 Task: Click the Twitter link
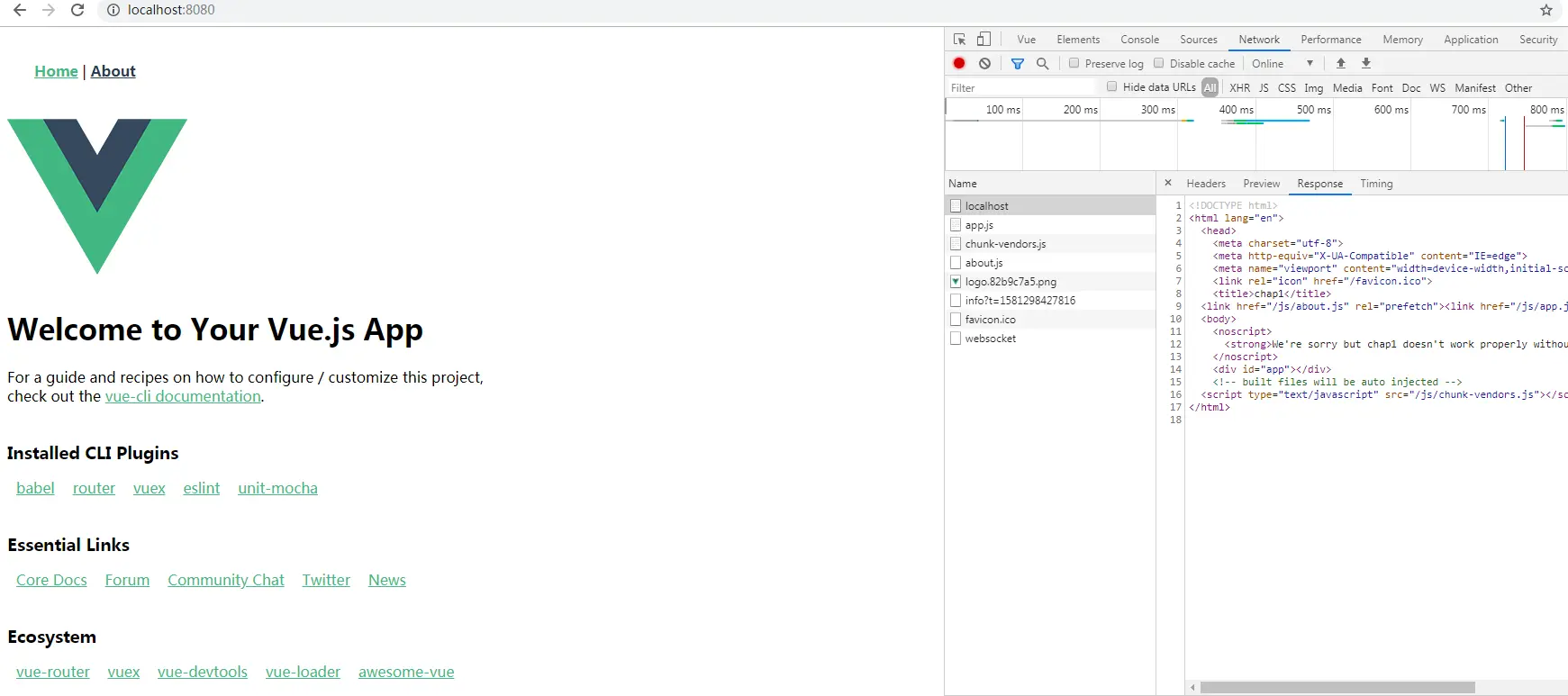(x=326, y=580)
